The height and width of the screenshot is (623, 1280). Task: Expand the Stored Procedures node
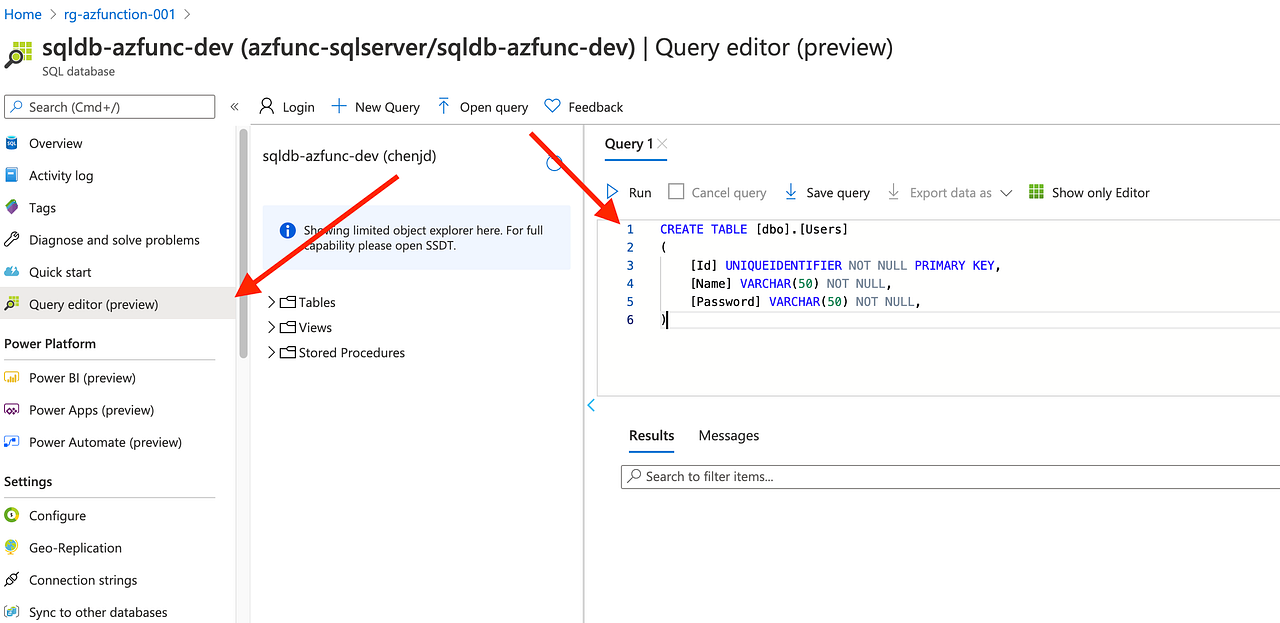[x=270, y=352]
